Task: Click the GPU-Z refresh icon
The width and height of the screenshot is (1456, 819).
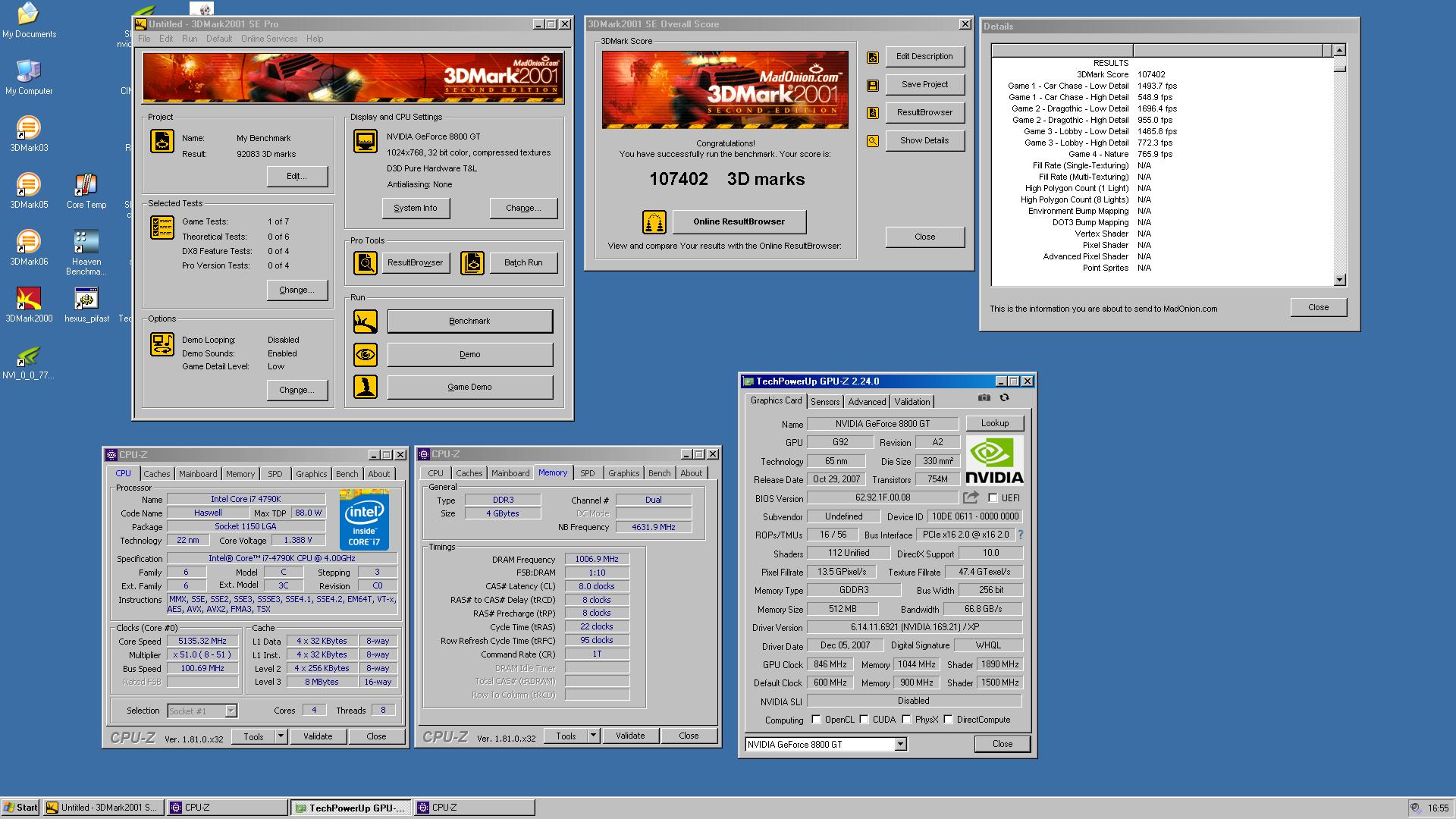Action: click(x=1005, y=398)
